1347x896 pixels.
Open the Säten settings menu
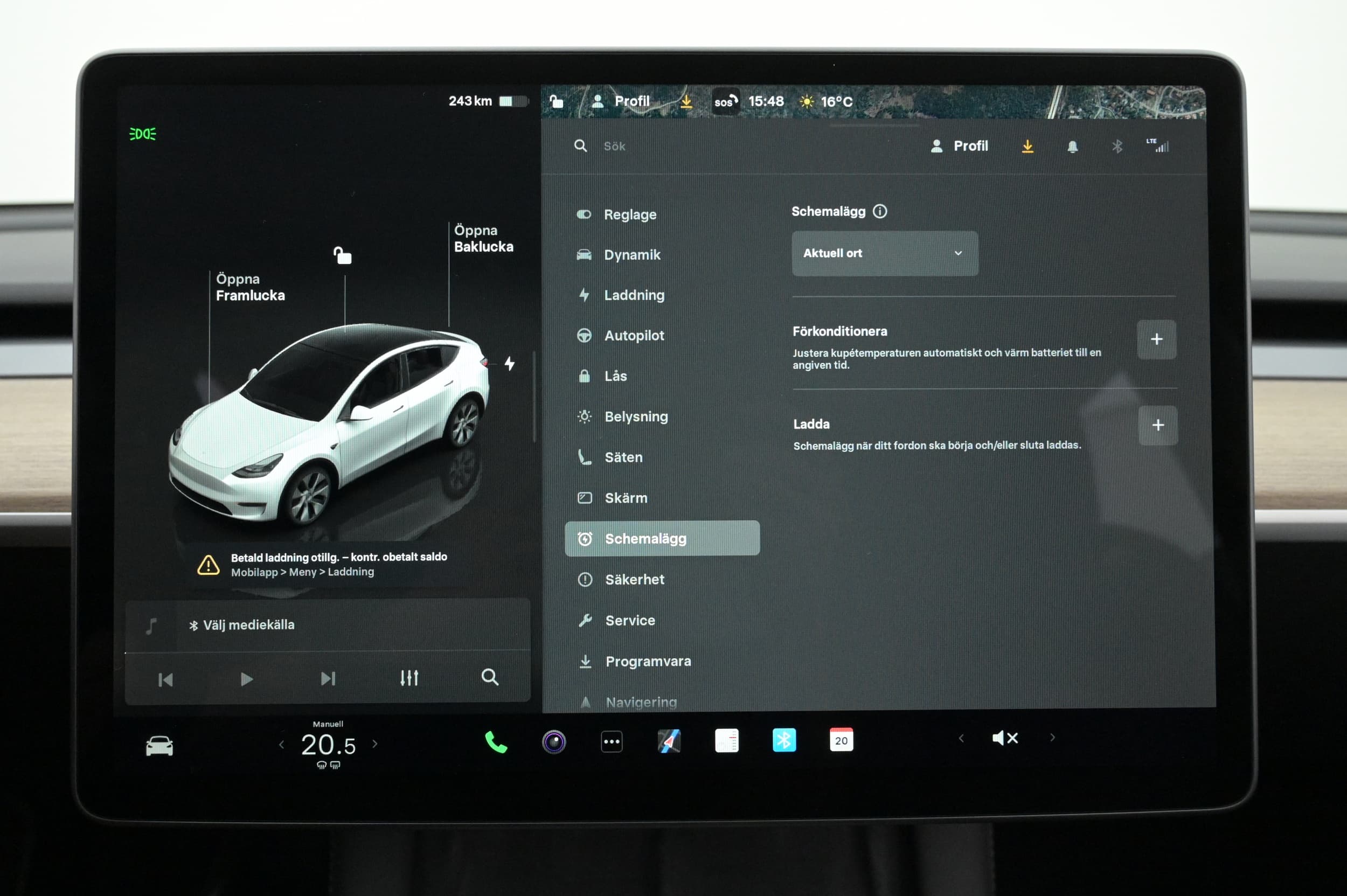click(610, 457)
